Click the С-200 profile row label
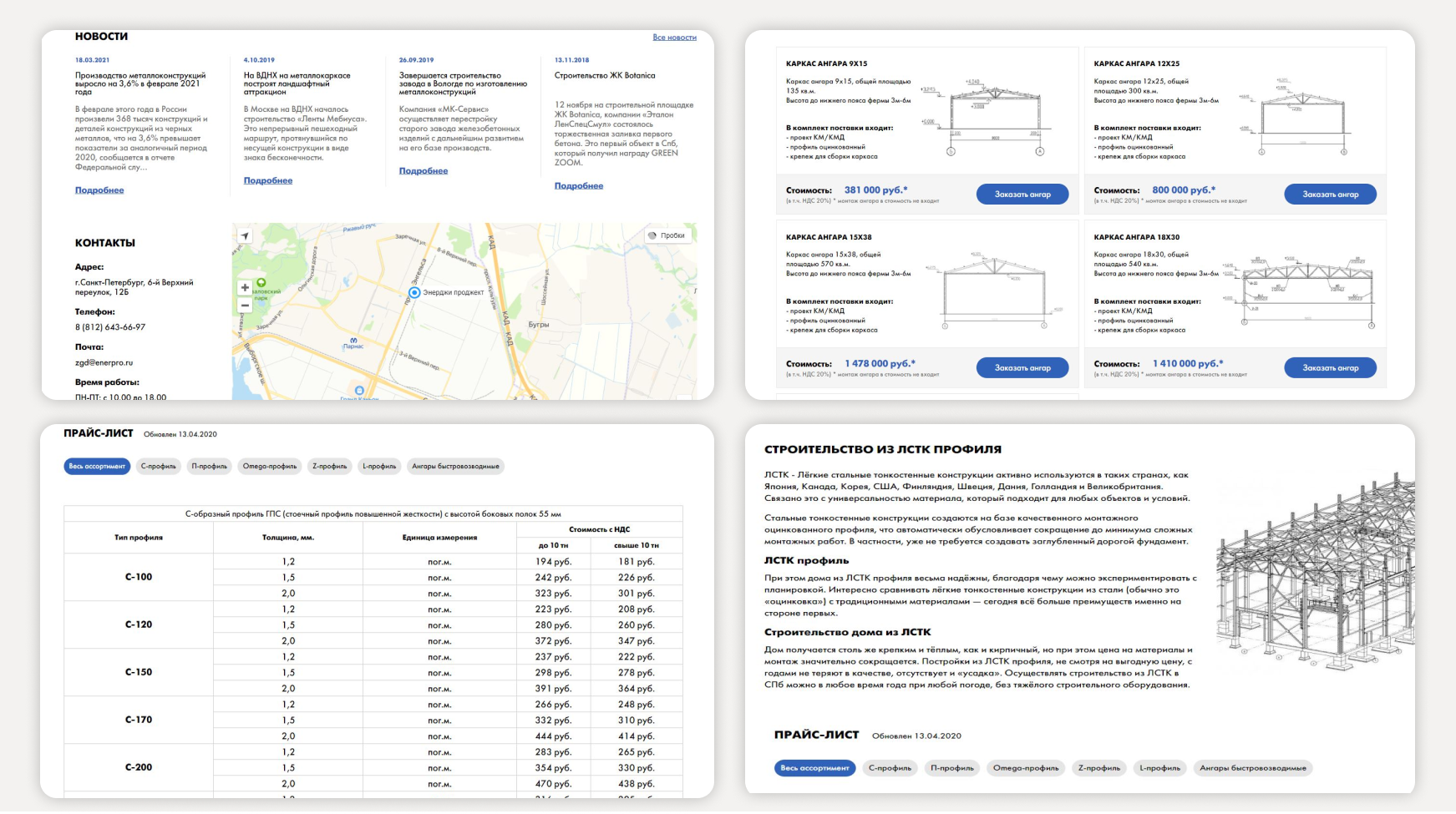Image resolution: width=1456 pixels, height=814 pixels. (x=139, y=767)
